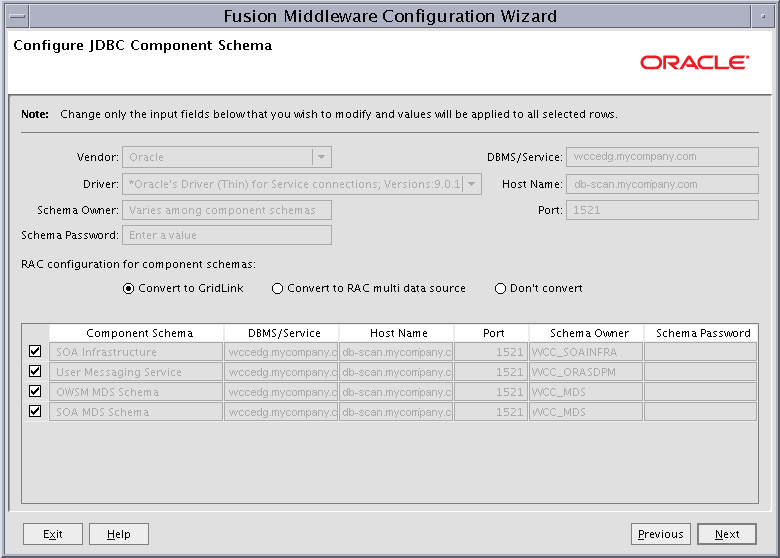Select the Don't convert radio option
780x558 pixels.
pos(500,288)
